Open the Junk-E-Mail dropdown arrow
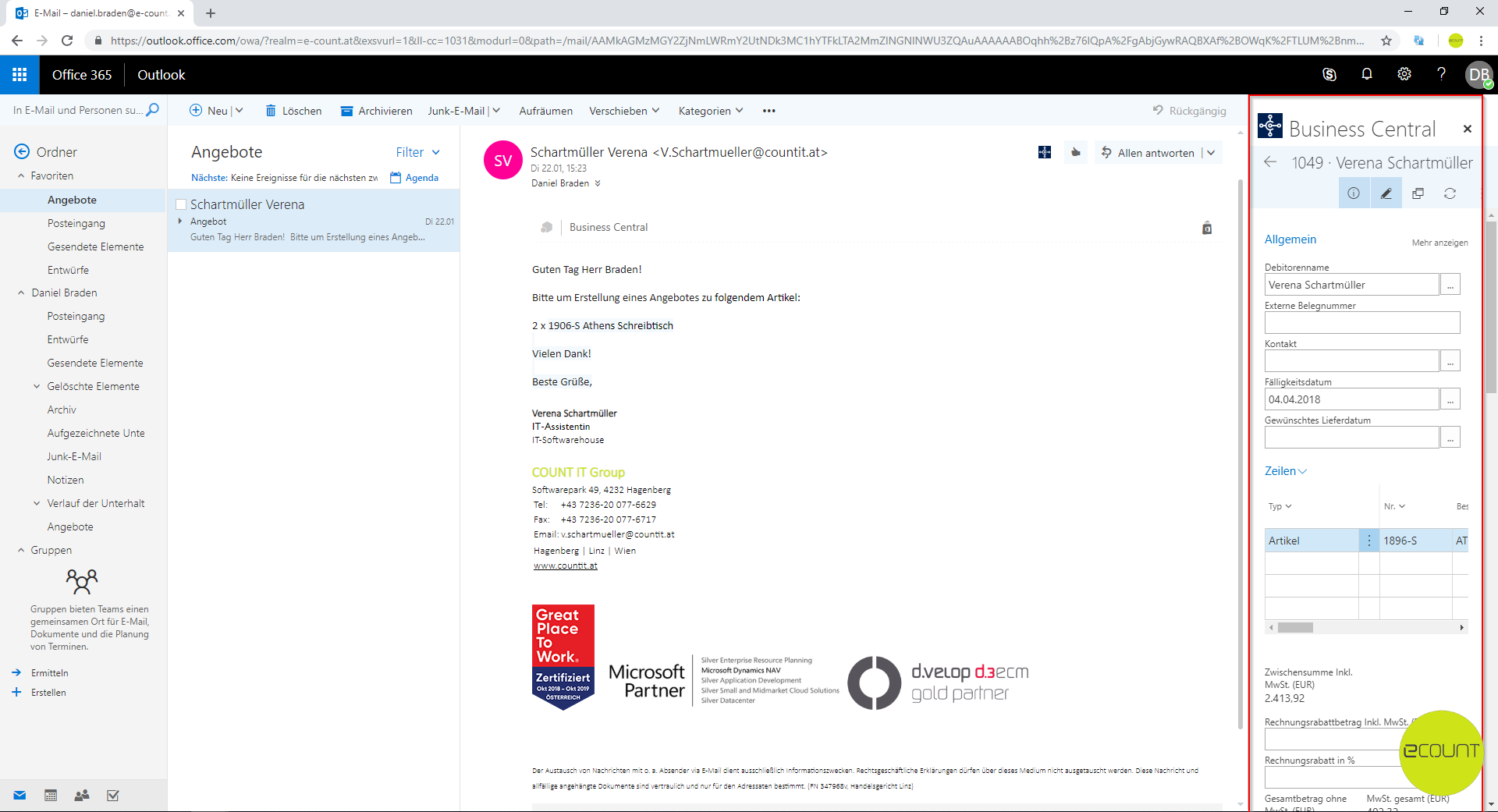1498x812 pixels. [496, 111]
